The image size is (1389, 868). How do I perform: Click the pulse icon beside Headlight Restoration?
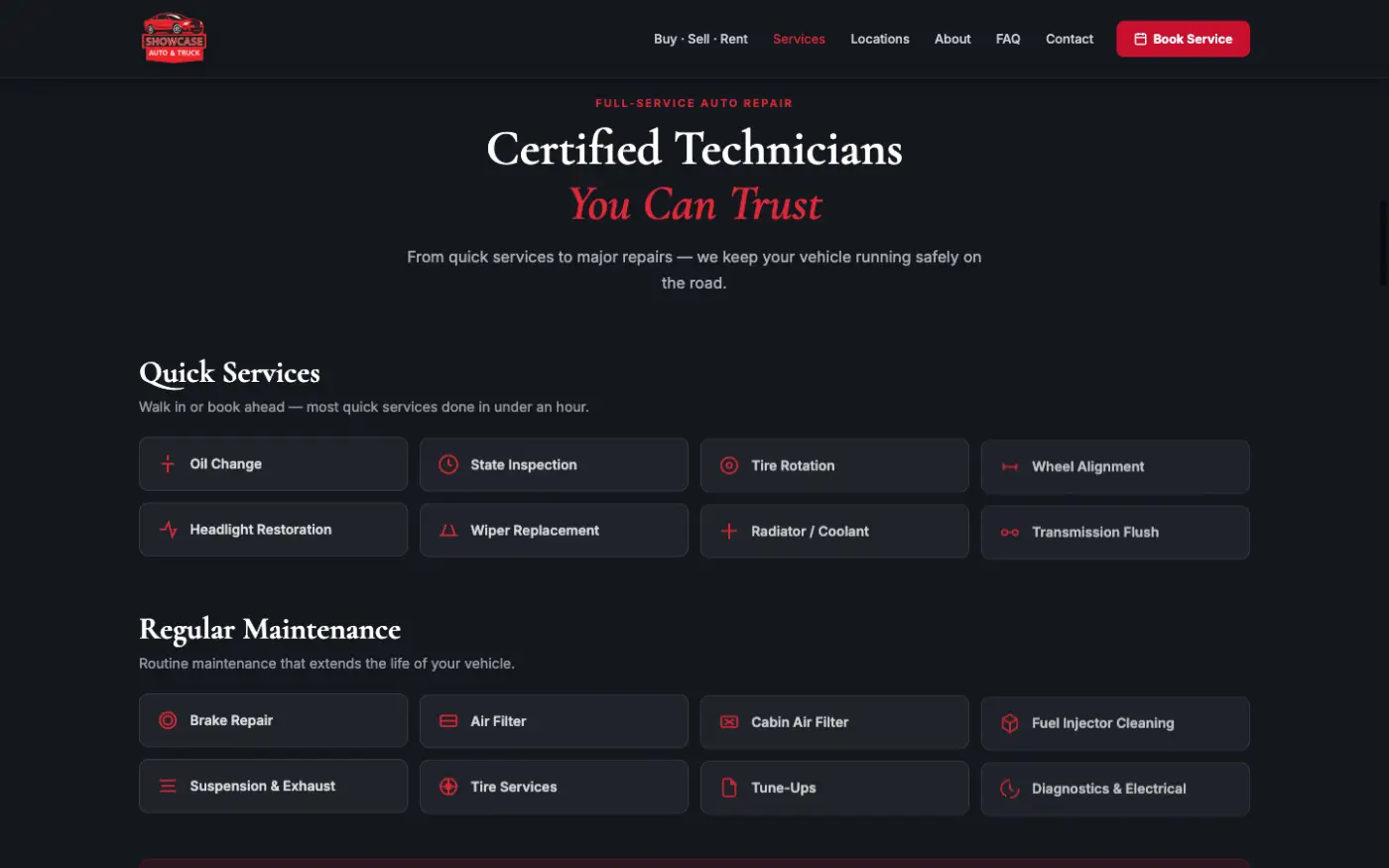169,530
